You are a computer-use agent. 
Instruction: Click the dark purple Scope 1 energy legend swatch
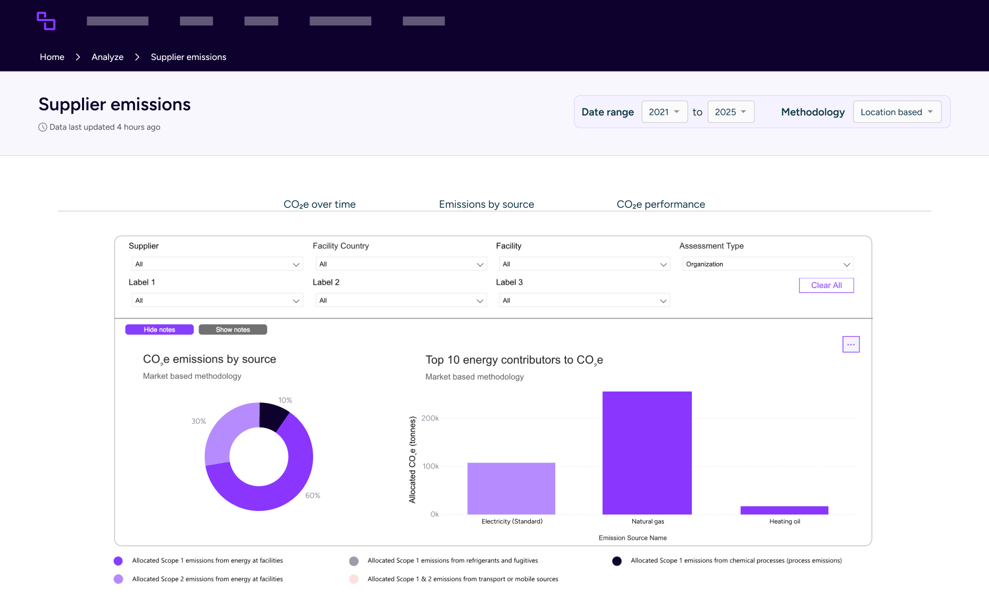[118, 561]
